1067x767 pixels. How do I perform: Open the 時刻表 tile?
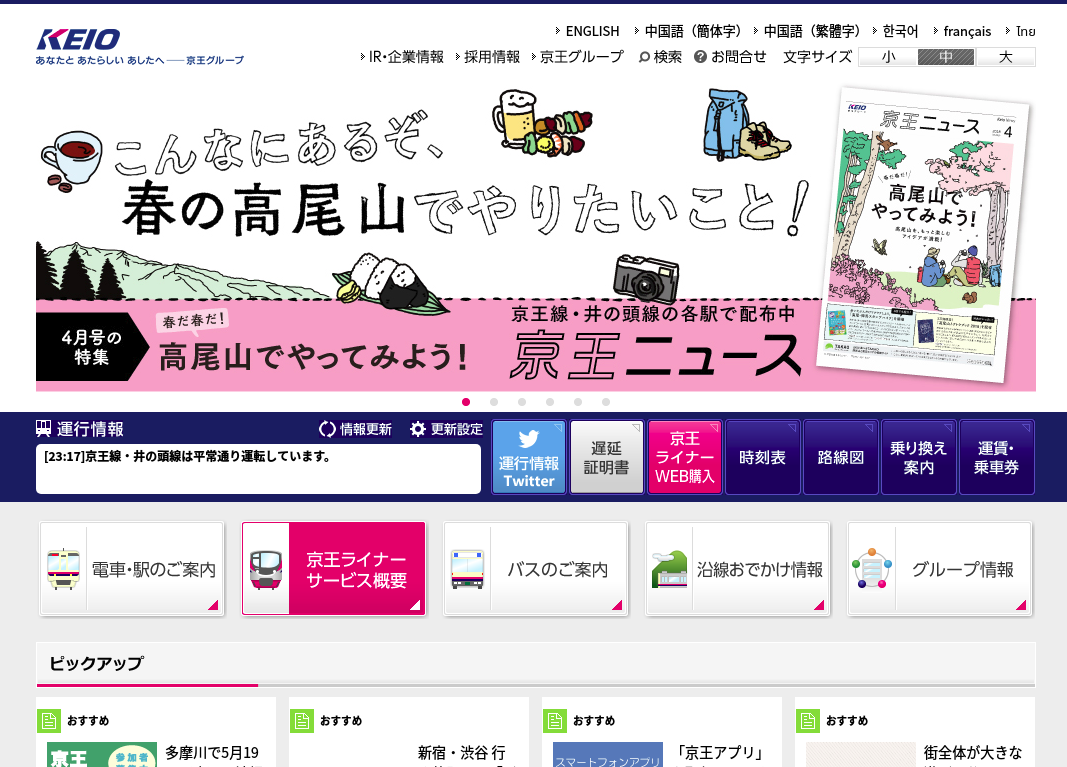click(x=763, y=457)
